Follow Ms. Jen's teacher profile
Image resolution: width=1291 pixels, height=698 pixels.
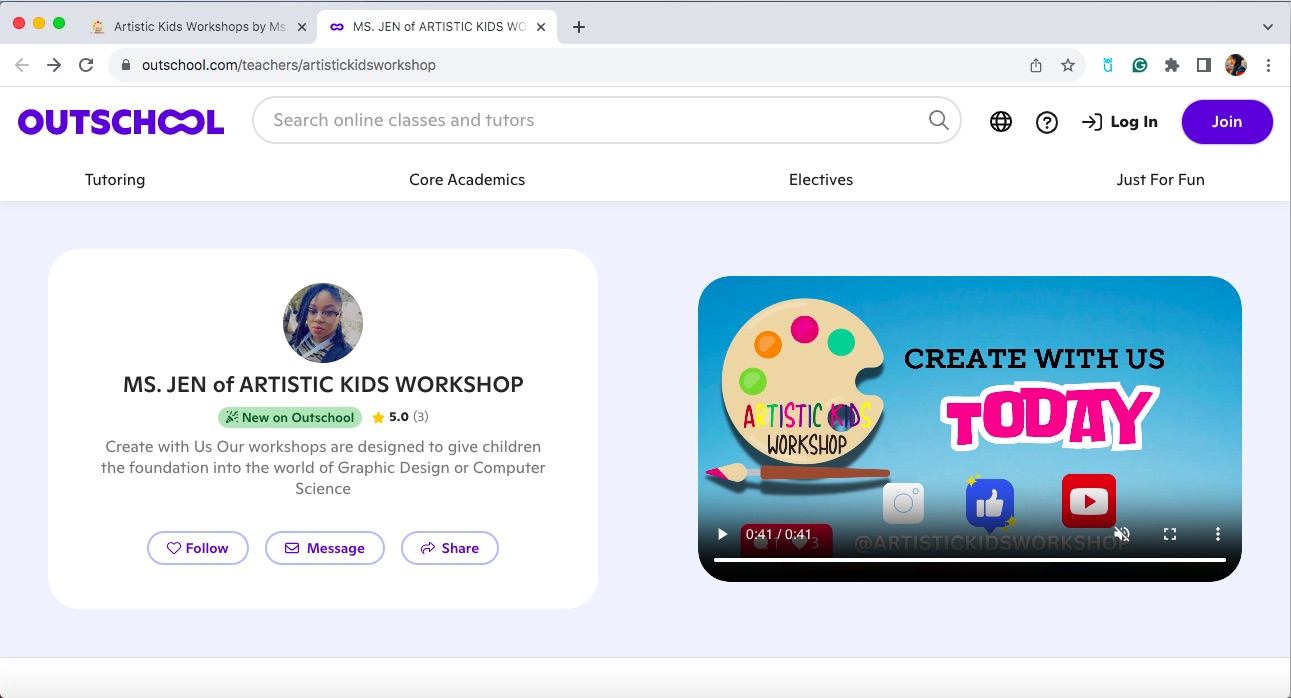coord(198,548)
